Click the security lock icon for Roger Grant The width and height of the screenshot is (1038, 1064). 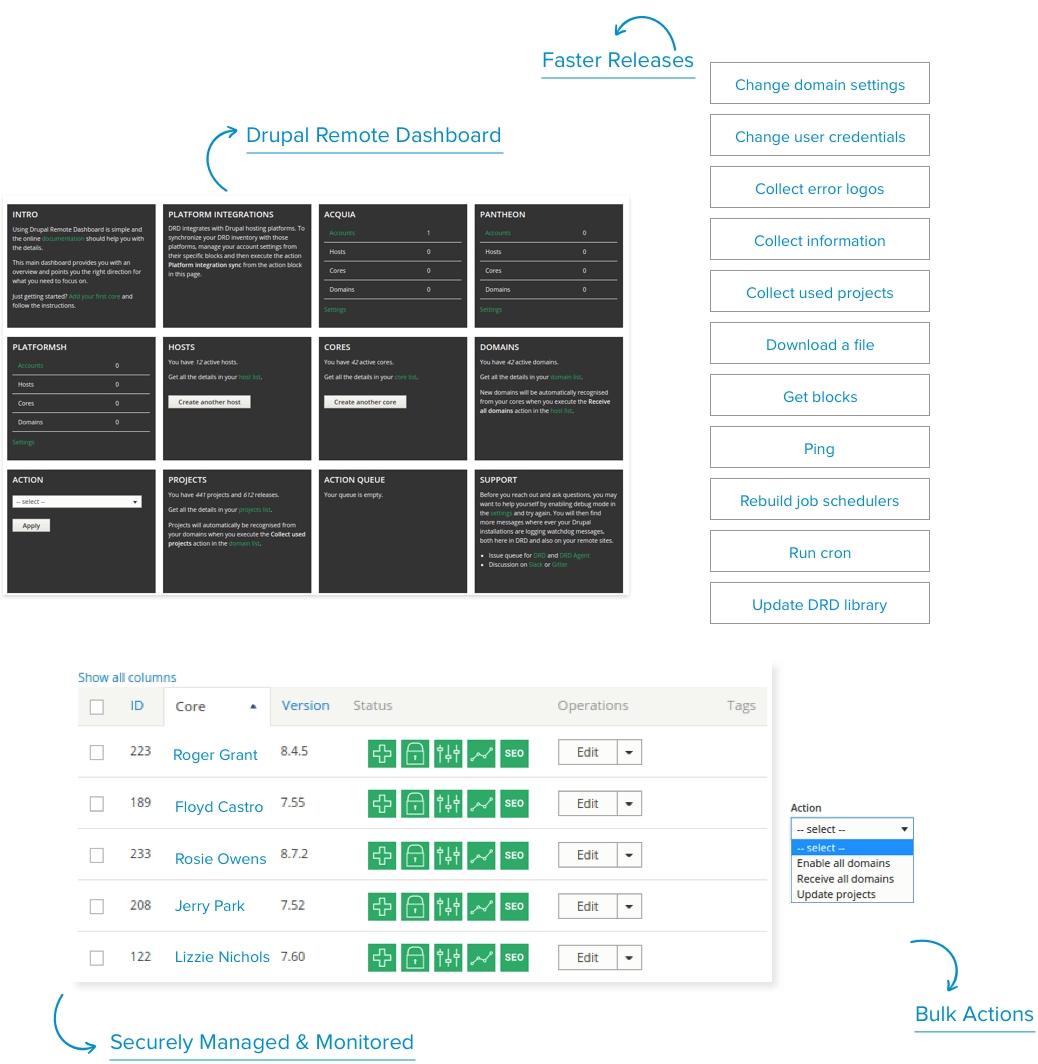coord(415,753)
